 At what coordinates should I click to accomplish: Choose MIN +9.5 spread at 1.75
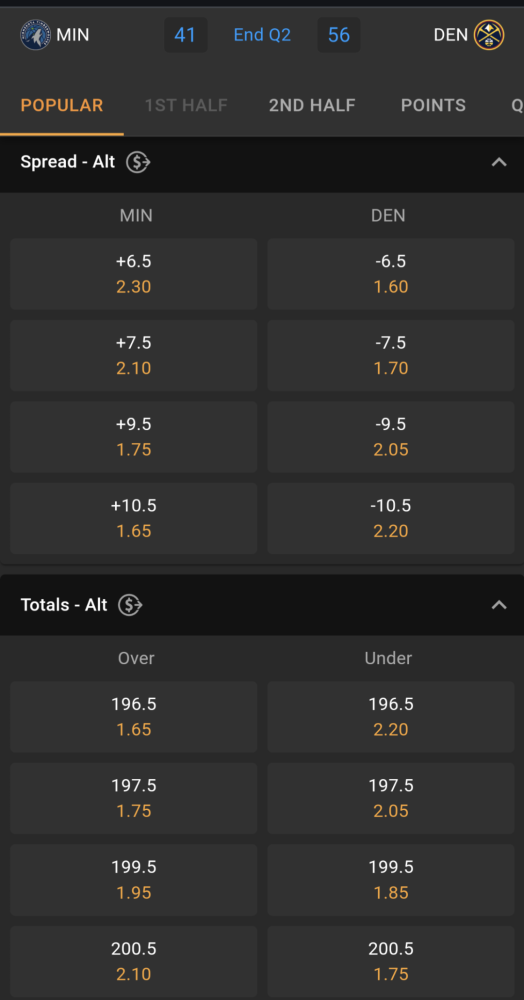[x=134, y=437]
